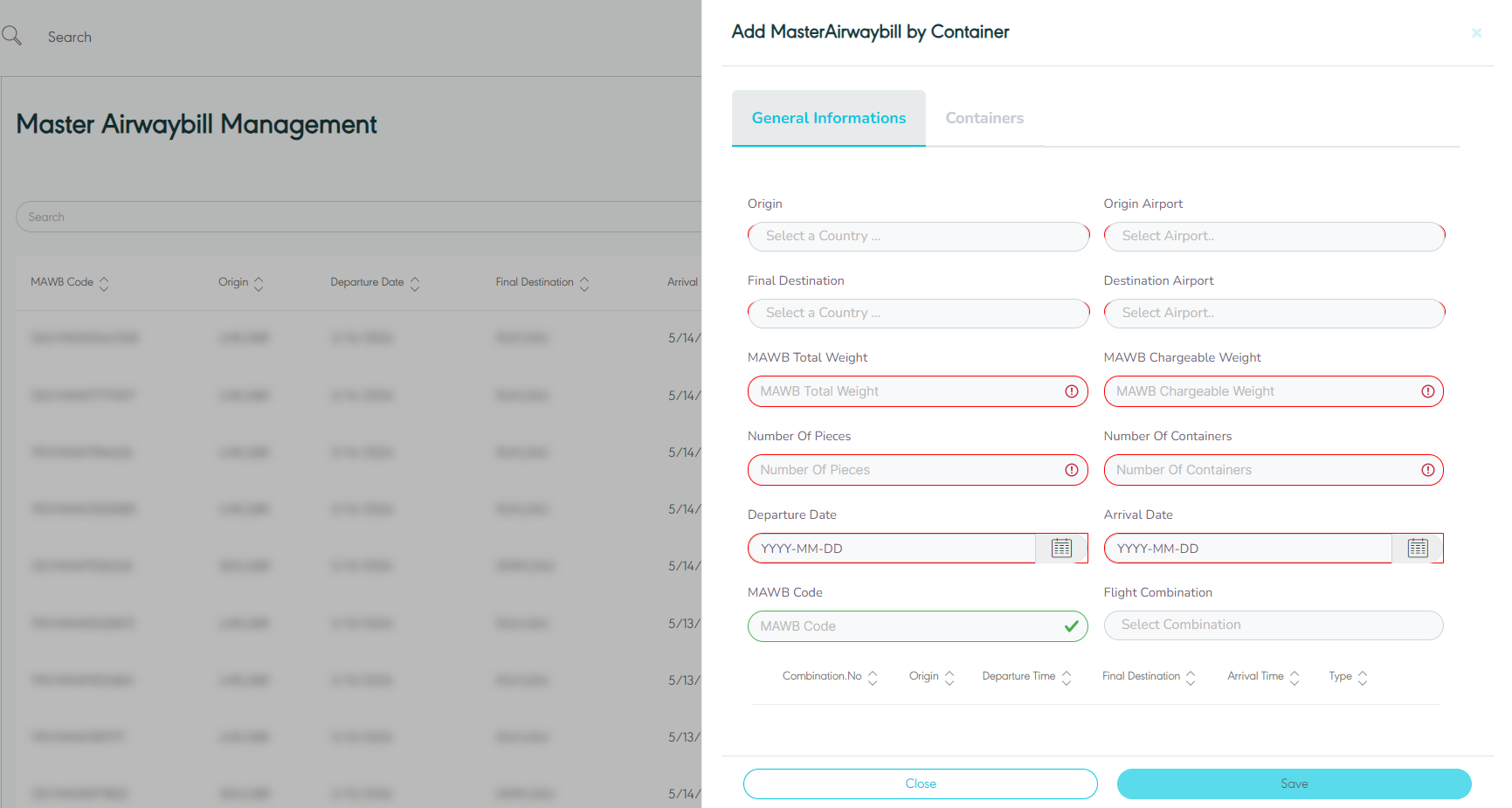The height and width of the screenshot is (808, 1512).
Task: Expand the Final Destination country dropdown
Action: pyautogui.click(x=918, y=314)
